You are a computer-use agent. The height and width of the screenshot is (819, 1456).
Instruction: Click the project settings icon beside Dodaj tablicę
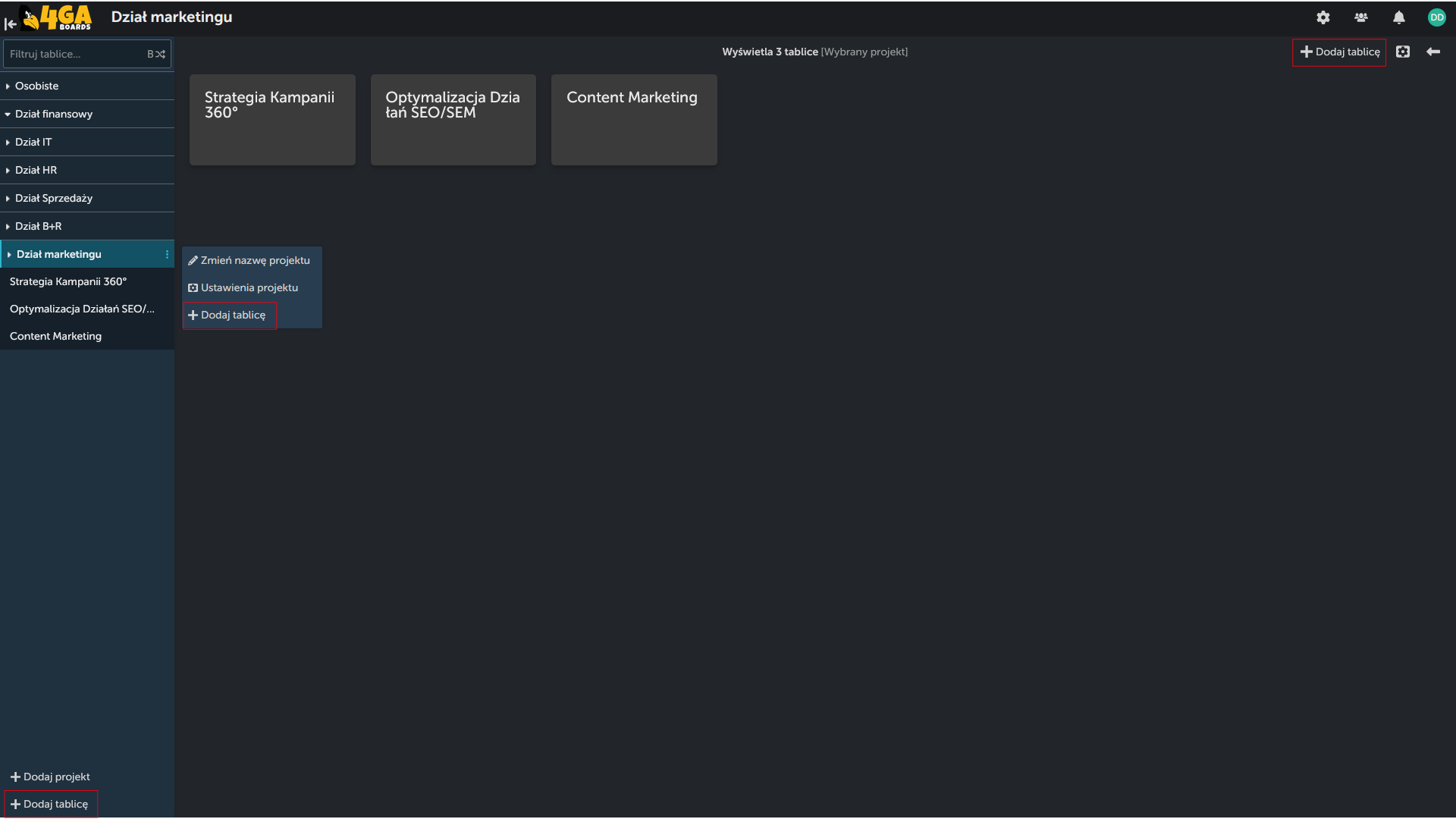1403,52
